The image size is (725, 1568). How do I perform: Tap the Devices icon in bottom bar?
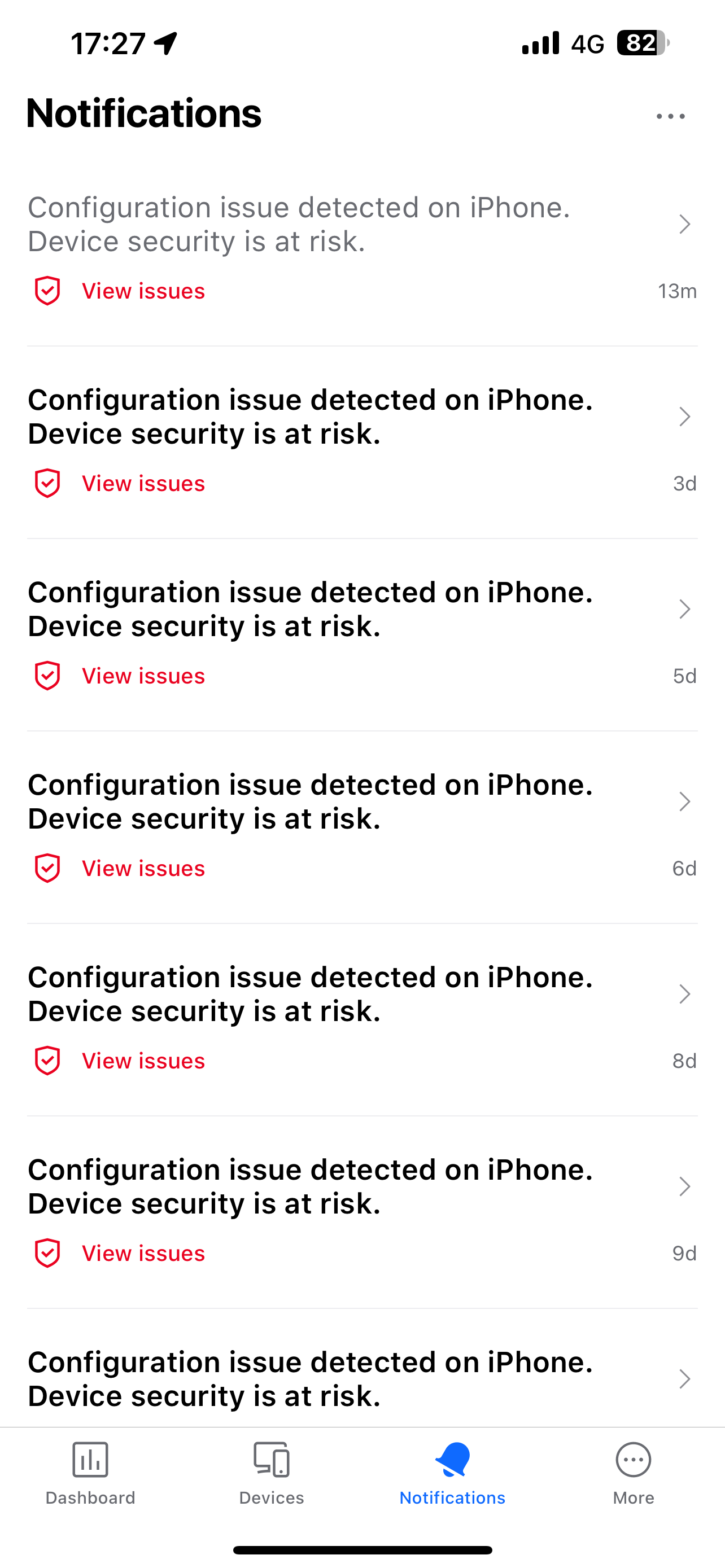pyautogui.click(x=272, y=1459)
